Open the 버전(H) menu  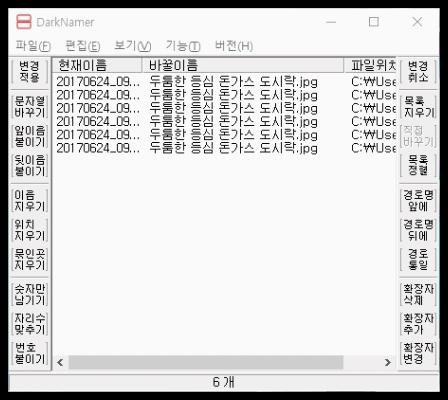(234, 46)
